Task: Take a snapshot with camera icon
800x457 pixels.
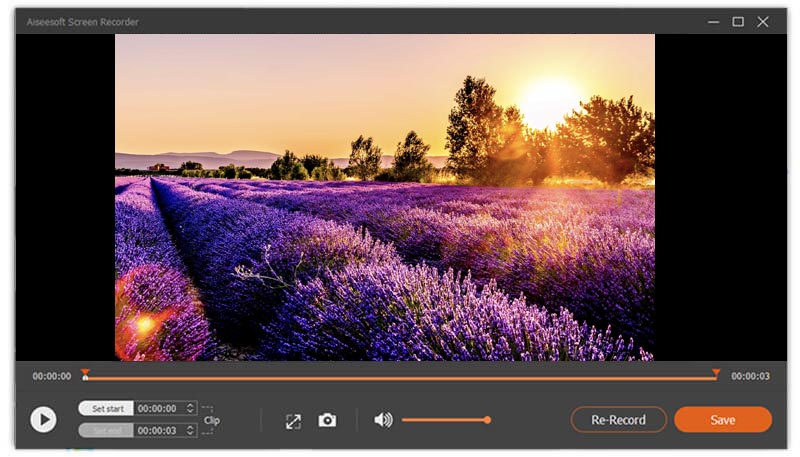Action: click(x=327, y=421)
